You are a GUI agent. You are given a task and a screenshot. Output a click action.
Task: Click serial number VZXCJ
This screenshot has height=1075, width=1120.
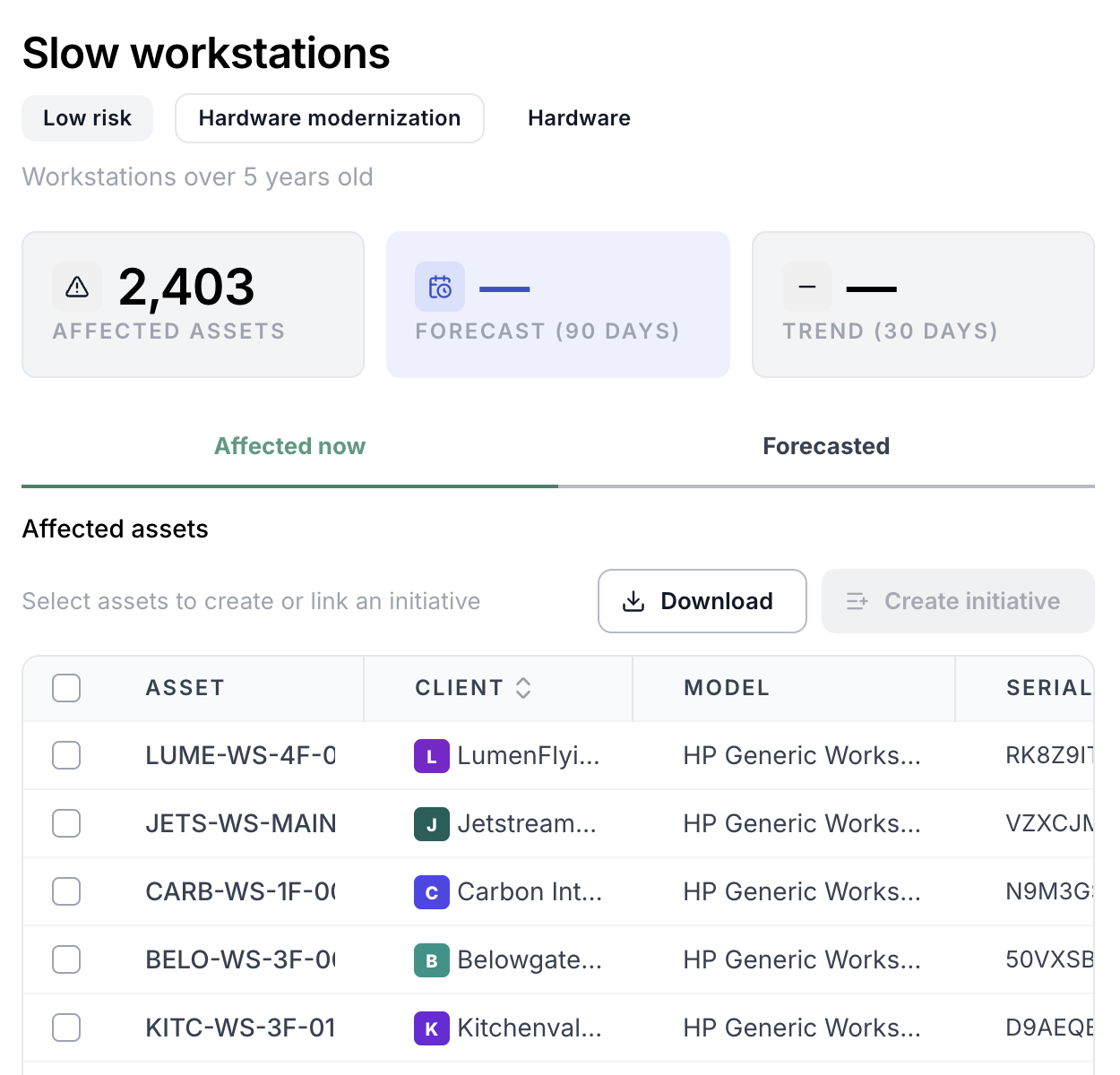[x=1049, y=823]
